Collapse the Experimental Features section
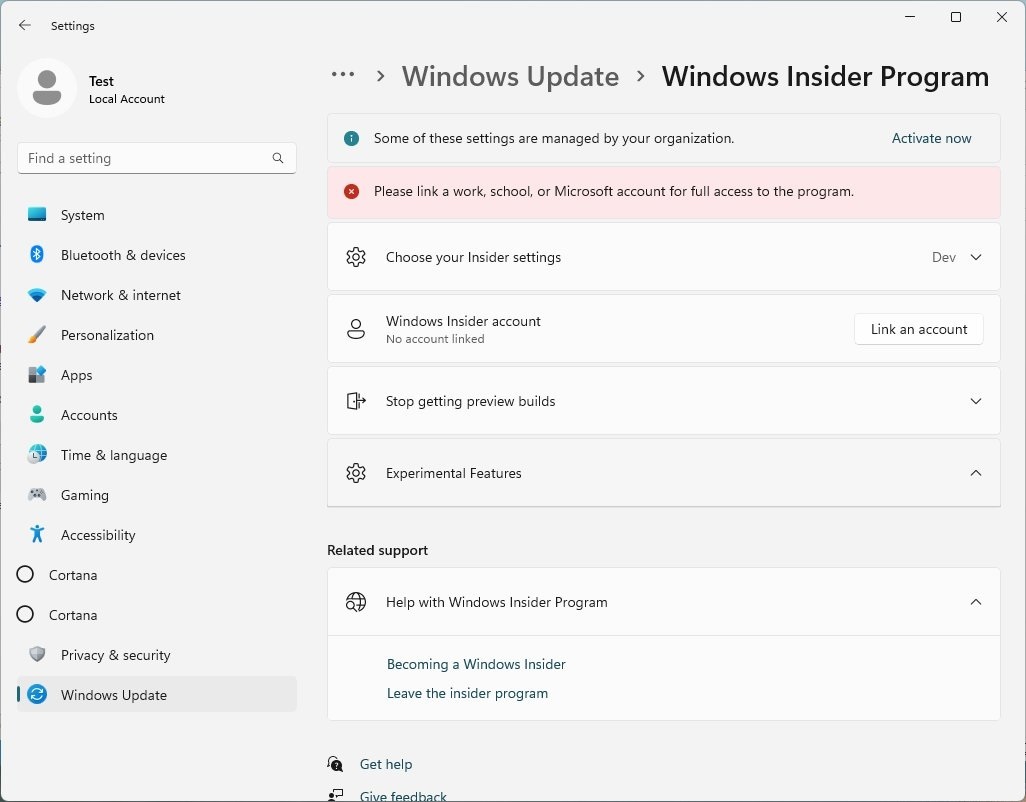This screenshot has width=1026, height=802. pyautogui.click(x=975, y=473)
